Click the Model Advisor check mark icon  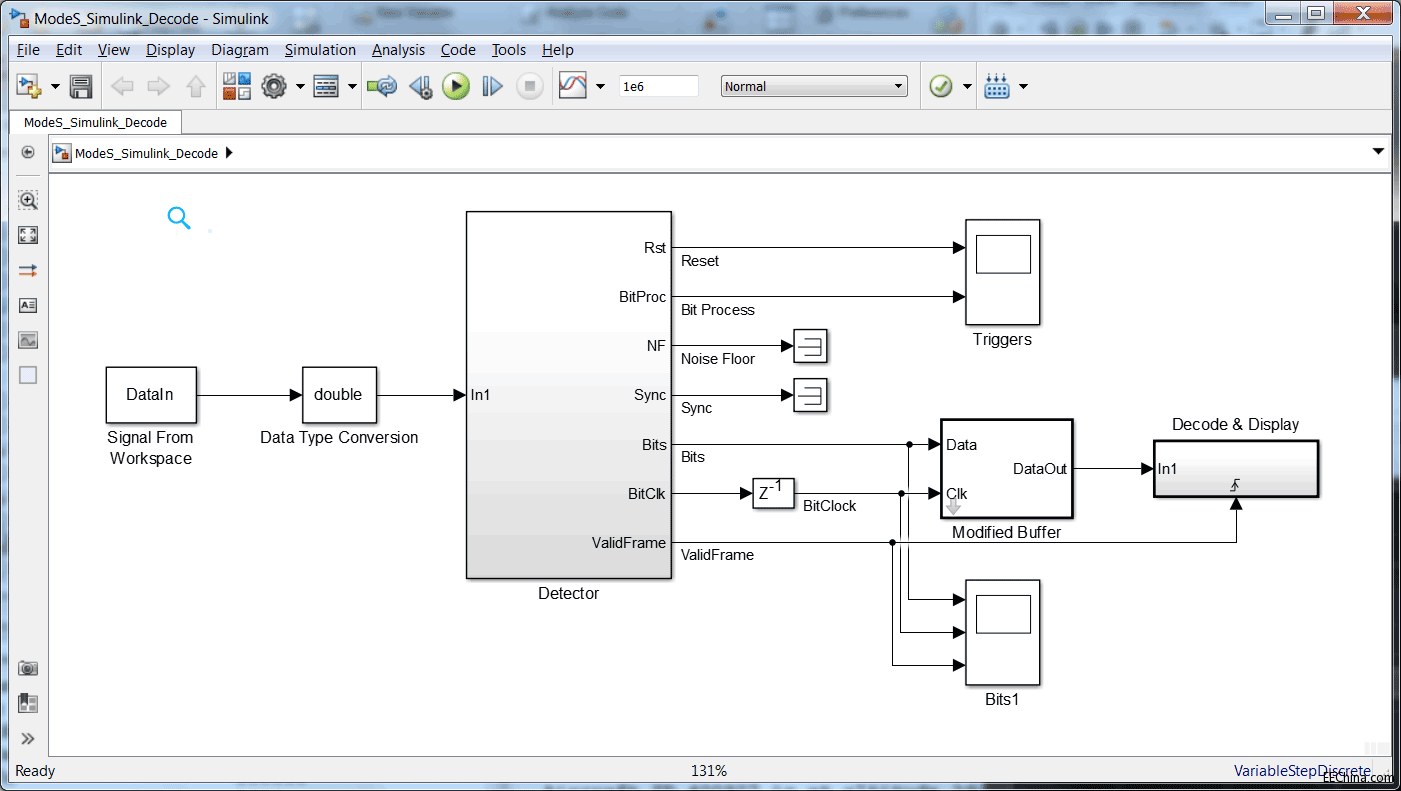(940, 87)
